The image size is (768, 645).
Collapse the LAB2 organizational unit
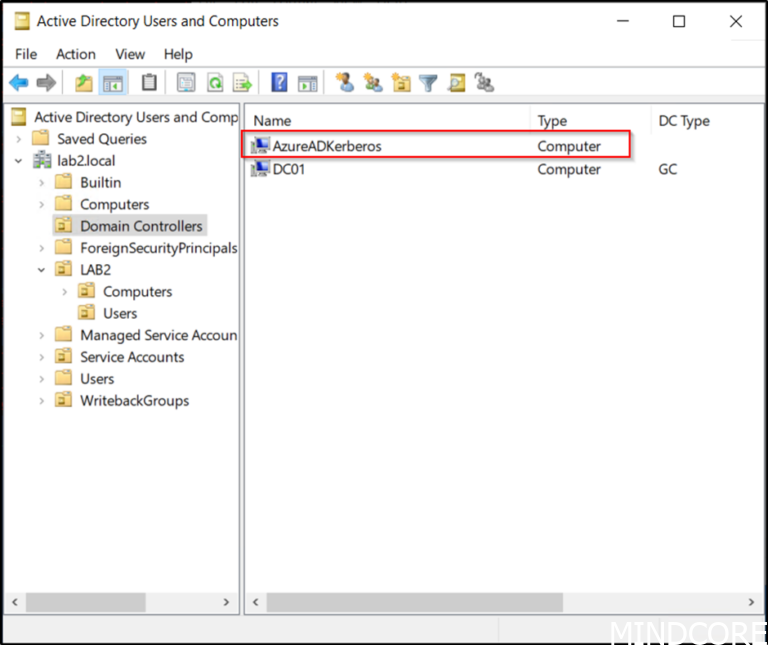click(42, 270)
